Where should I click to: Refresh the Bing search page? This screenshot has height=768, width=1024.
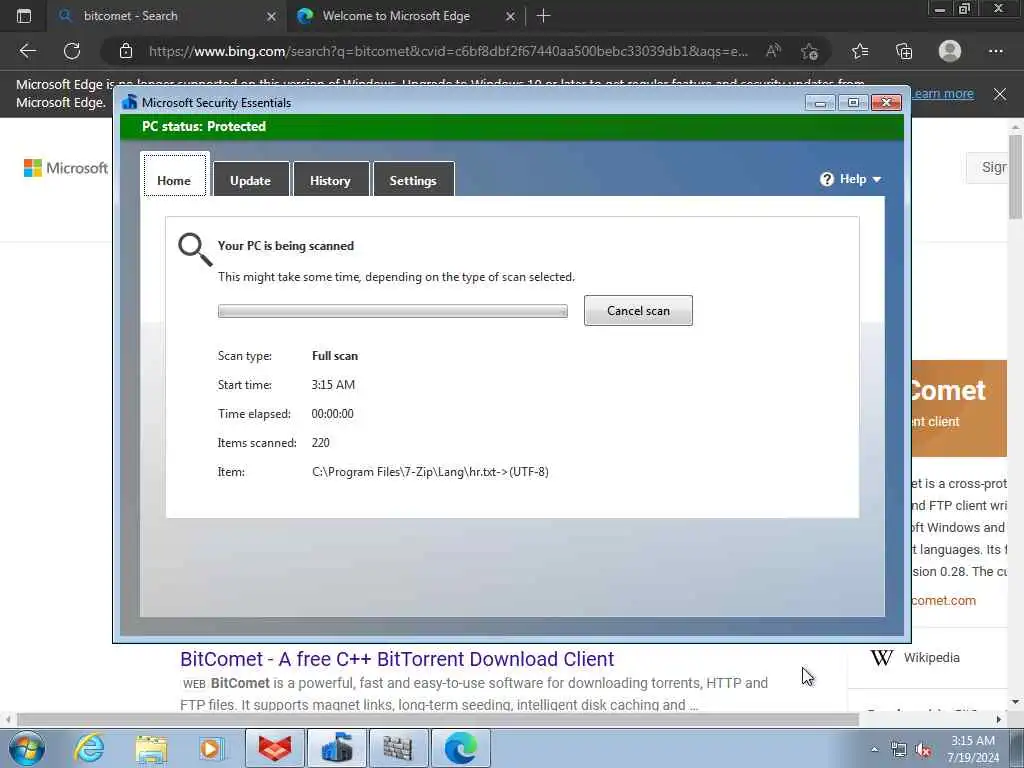pos(72,51)
